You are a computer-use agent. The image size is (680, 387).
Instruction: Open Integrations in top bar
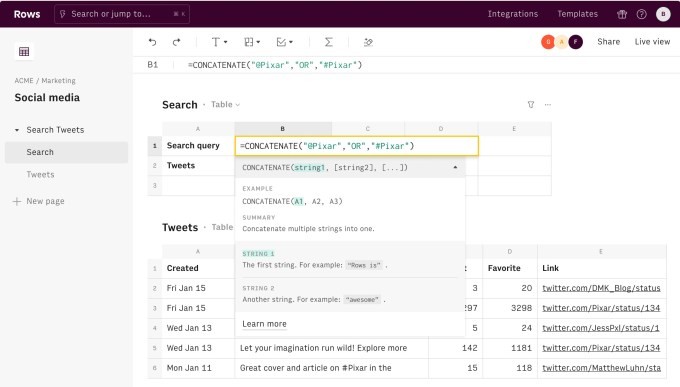coord(513,14)
